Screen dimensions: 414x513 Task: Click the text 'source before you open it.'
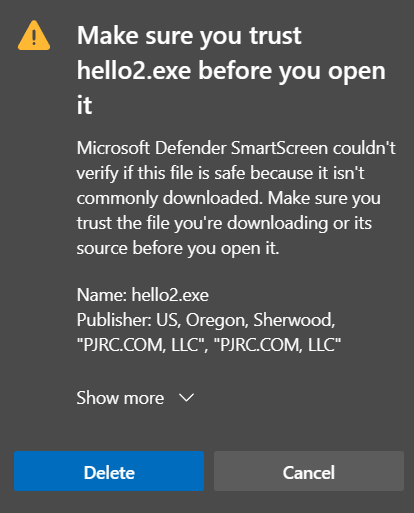pos(178,248)
